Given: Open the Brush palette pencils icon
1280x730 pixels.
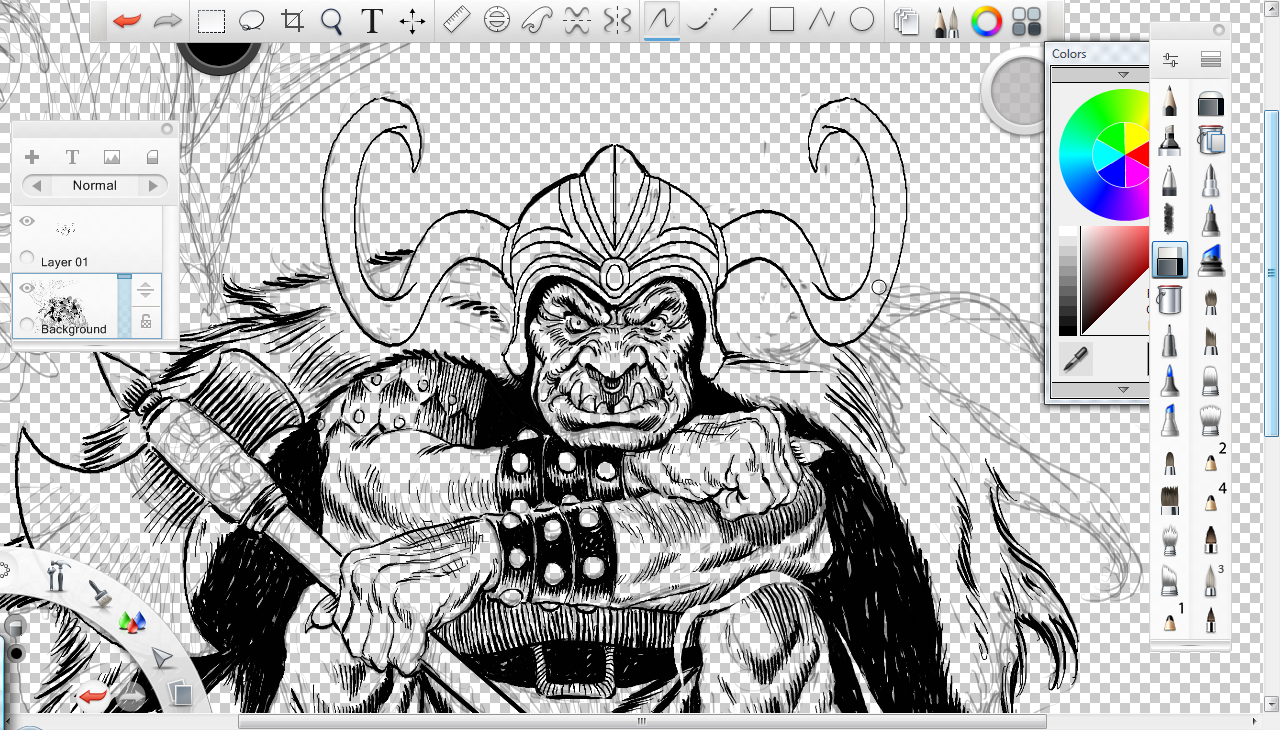Looking at the screenshot, I should click(946, 21).
